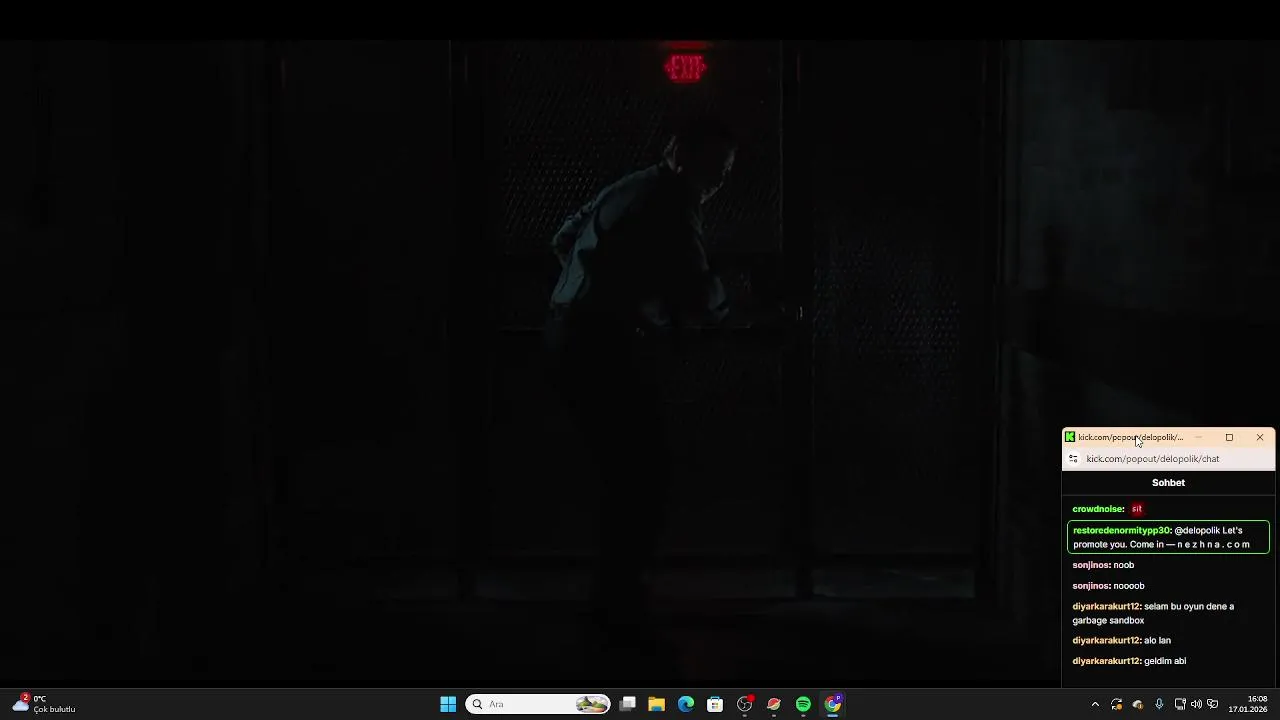Image resolution: width=1280 pixels, height=720 pixels.
Task: Close the Kick chat popout window
Action: 1260,437
